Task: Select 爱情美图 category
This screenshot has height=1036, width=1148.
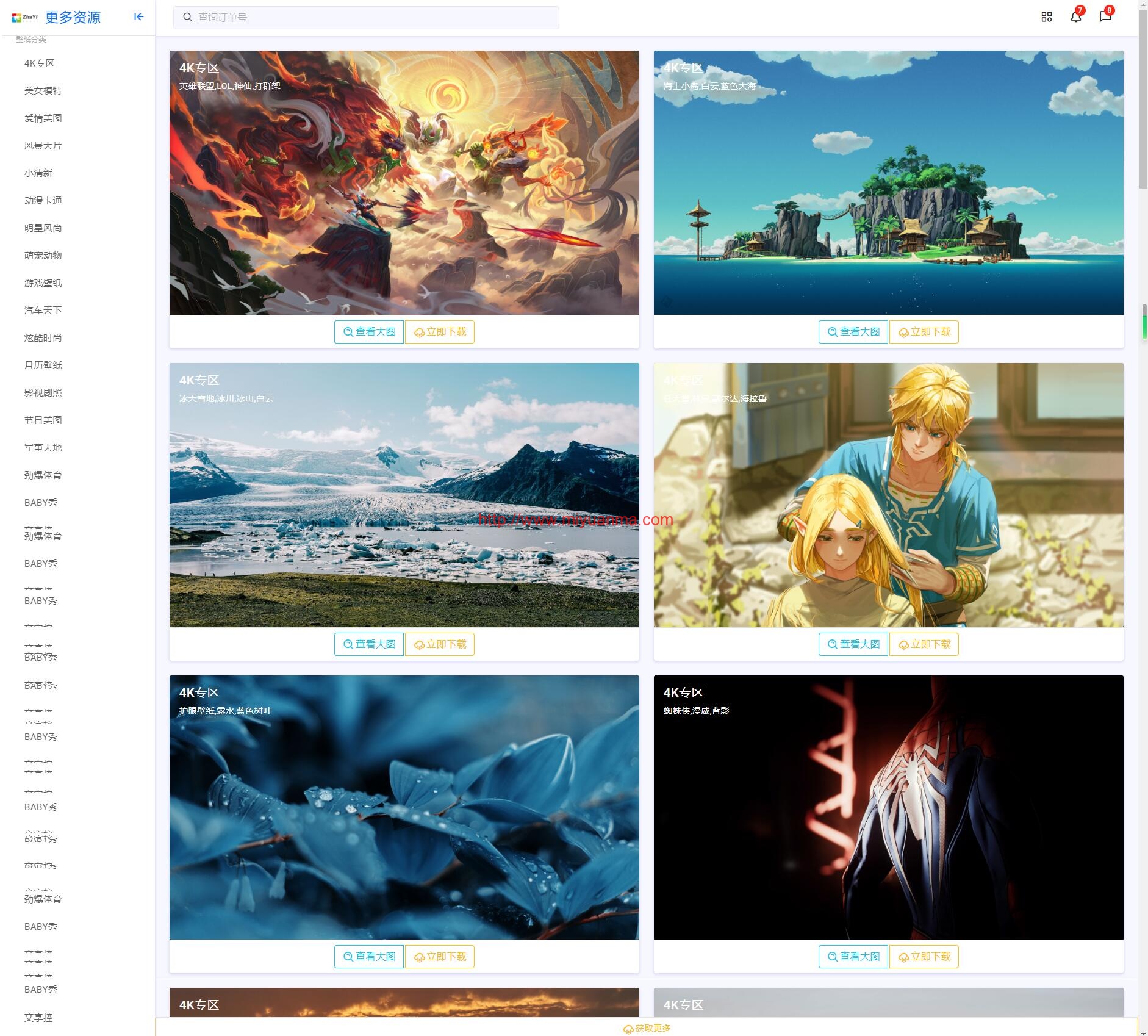Action: click(x=43, y=118)
